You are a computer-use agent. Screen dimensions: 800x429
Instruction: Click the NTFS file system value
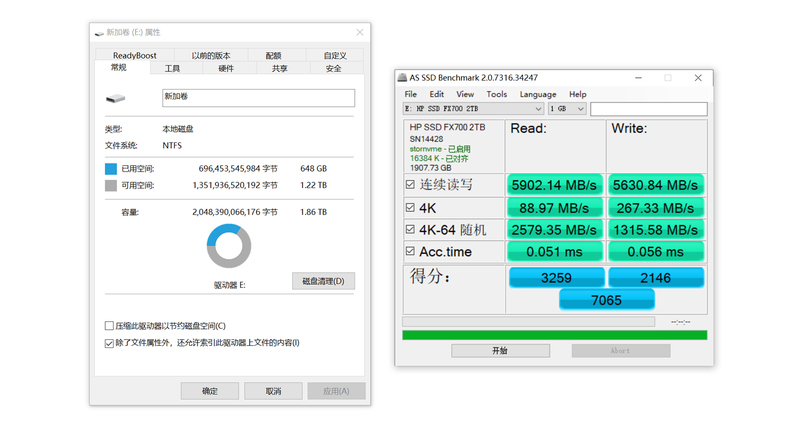[172, 145]
